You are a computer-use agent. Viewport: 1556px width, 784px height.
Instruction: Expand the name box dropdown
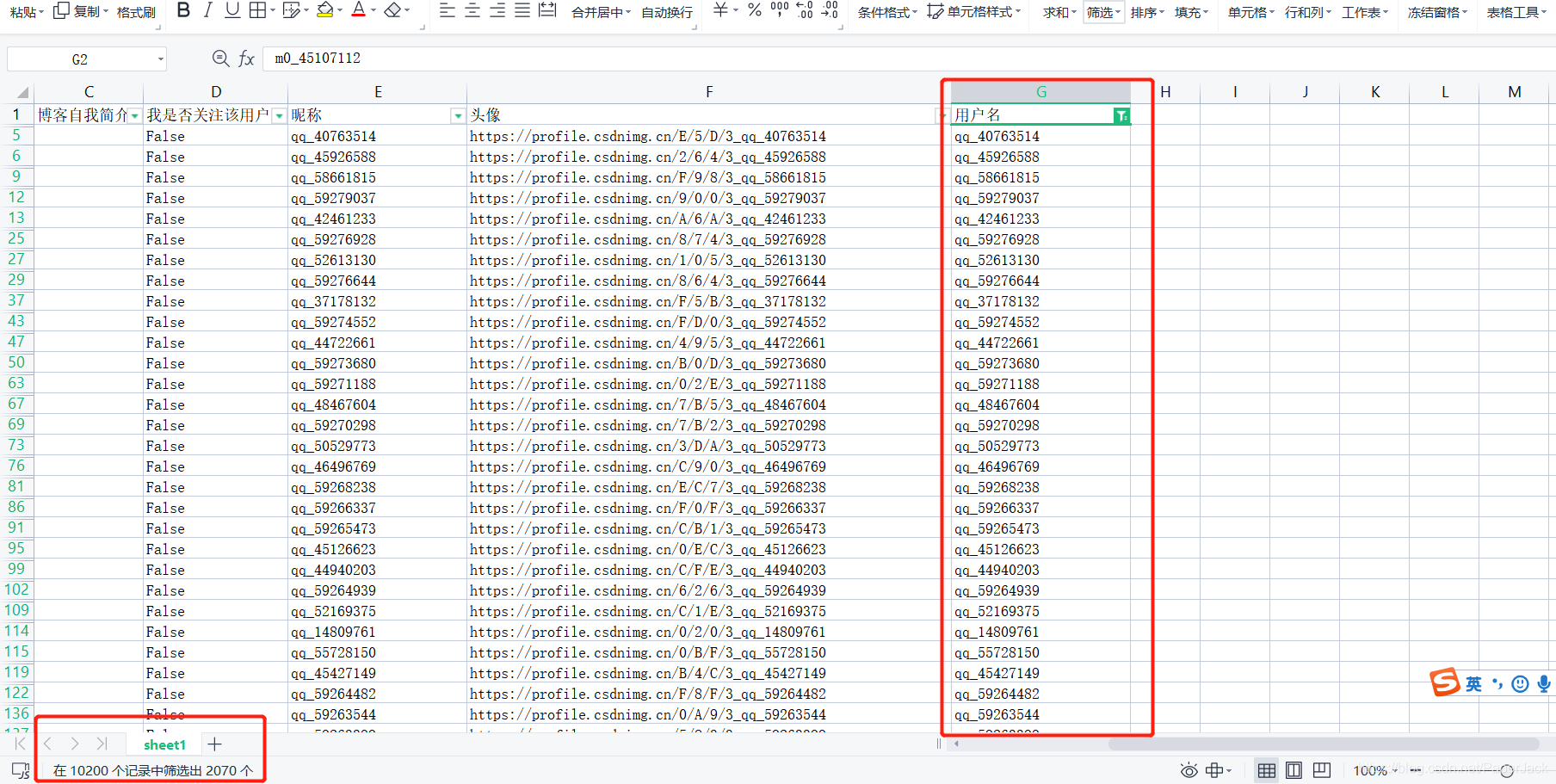[x=161, y=59]
